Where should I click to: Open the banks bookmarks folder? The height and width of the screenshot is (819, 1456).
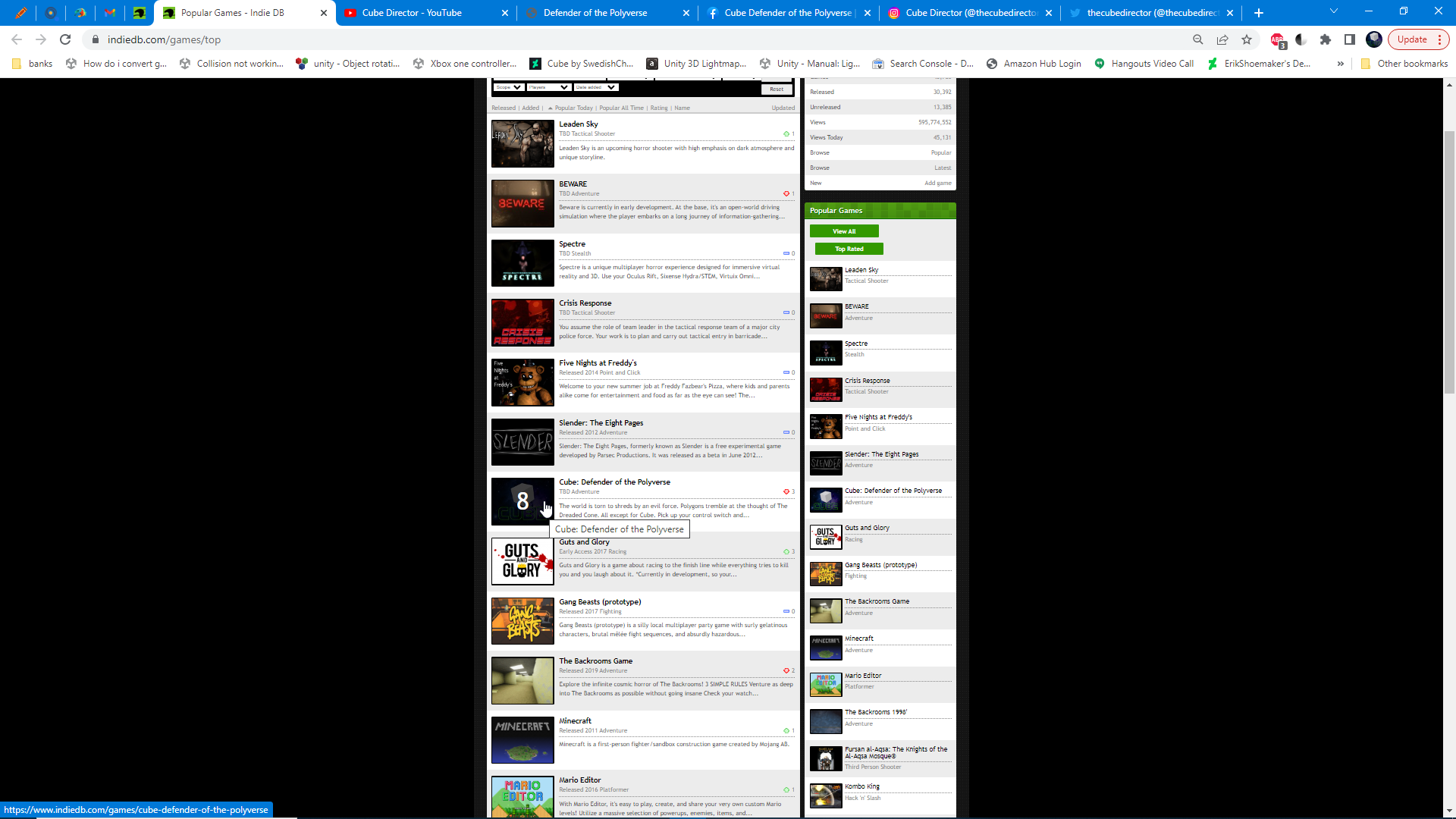33,64
